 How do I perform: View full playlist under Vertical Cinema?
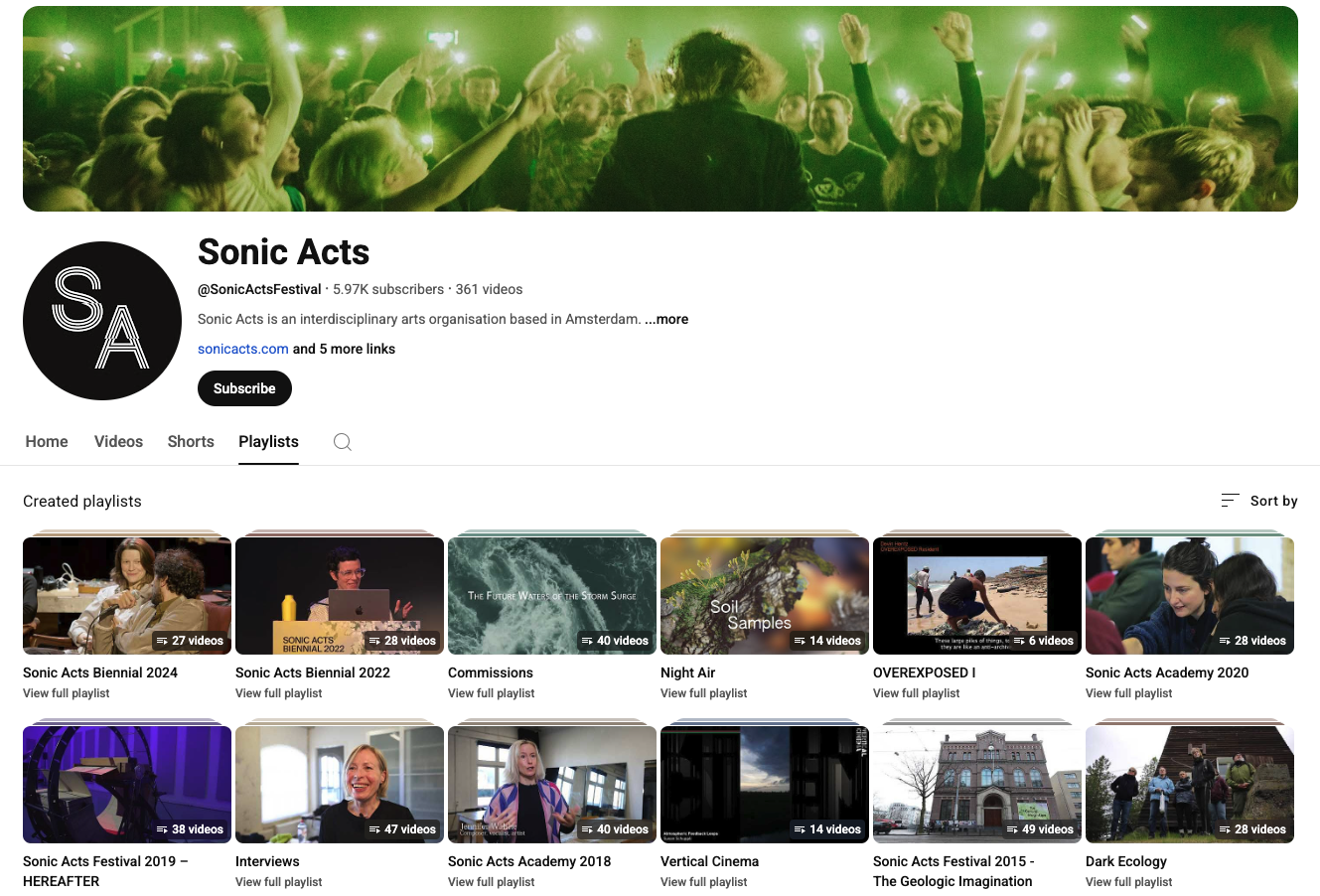coord(704,882)
